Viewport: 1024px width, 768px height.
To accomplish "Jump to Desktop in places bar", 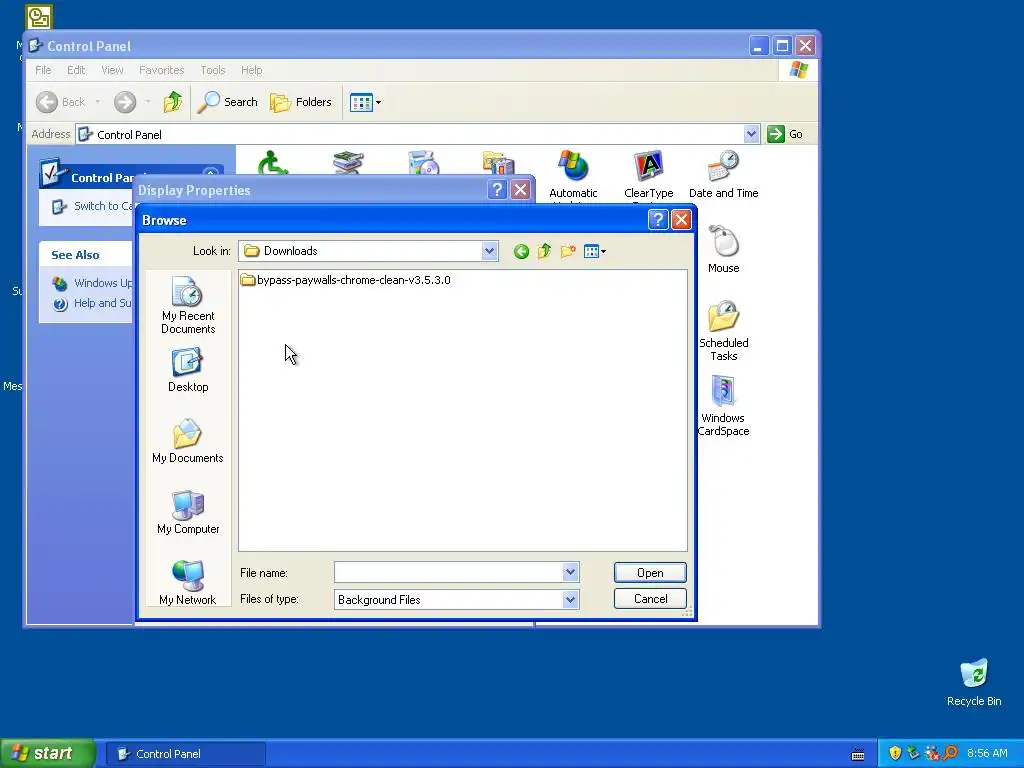I will click(188, 370).
